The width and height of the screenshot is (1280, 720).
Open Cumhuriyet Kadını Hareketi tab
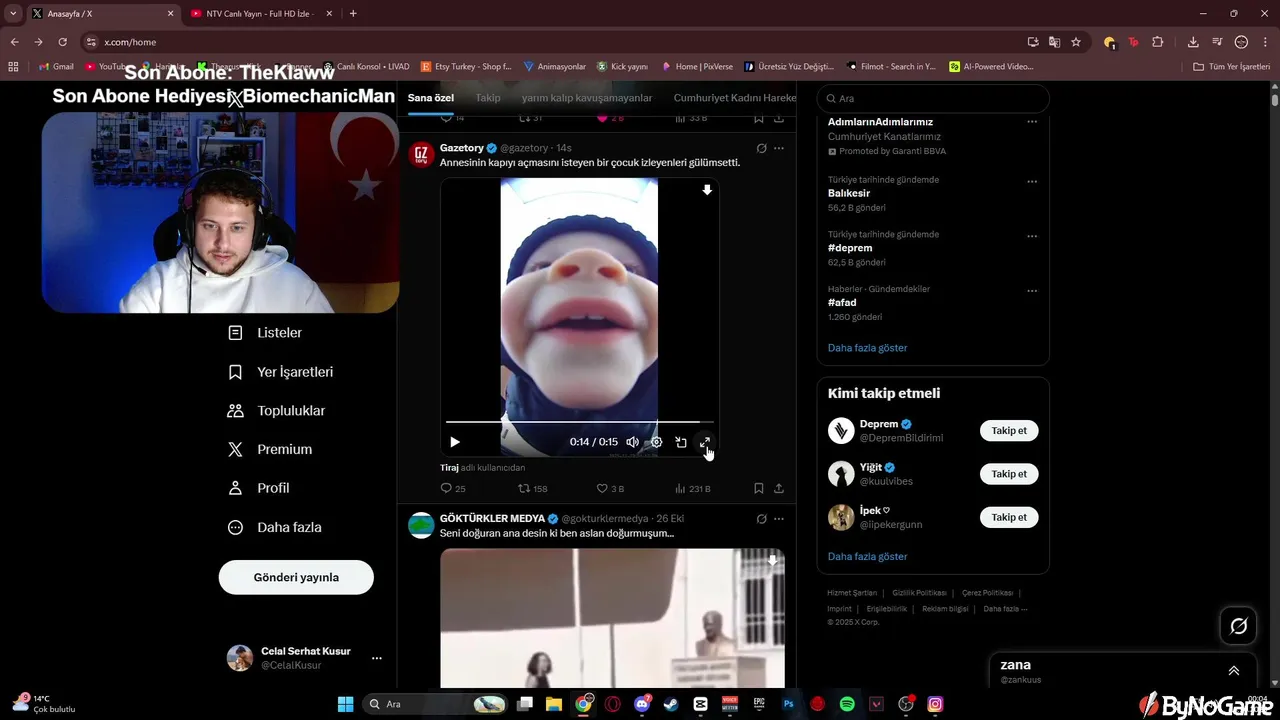(735, 98)
